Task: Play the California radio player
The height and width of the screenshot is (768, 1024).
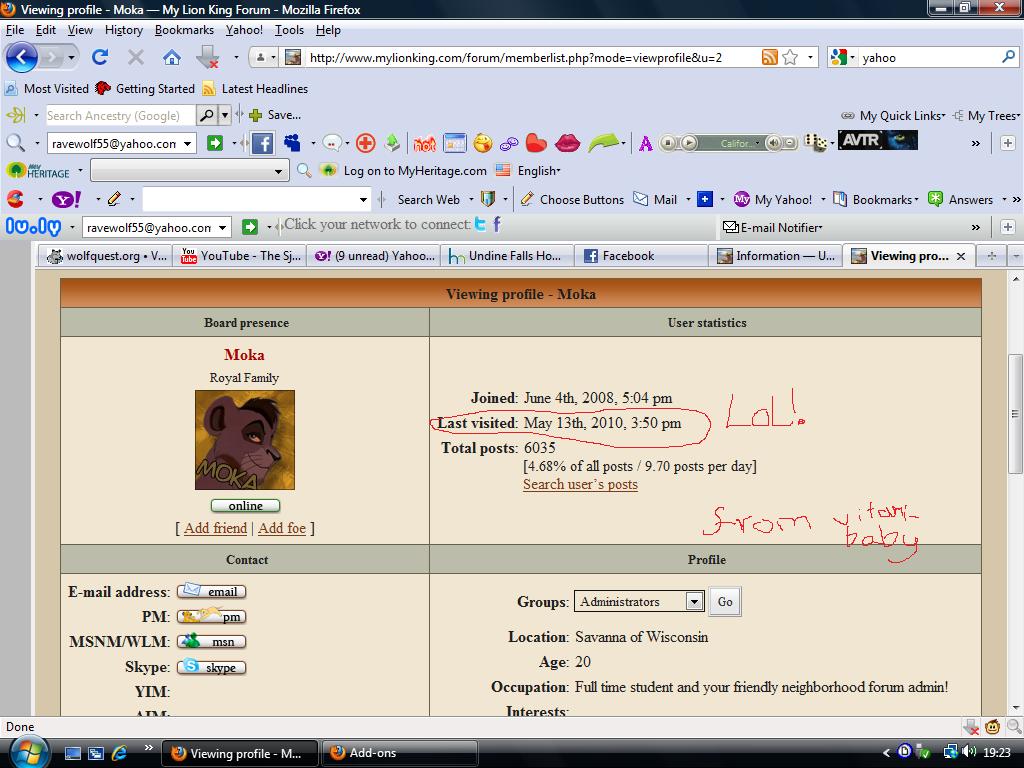Action: (689, 142)
